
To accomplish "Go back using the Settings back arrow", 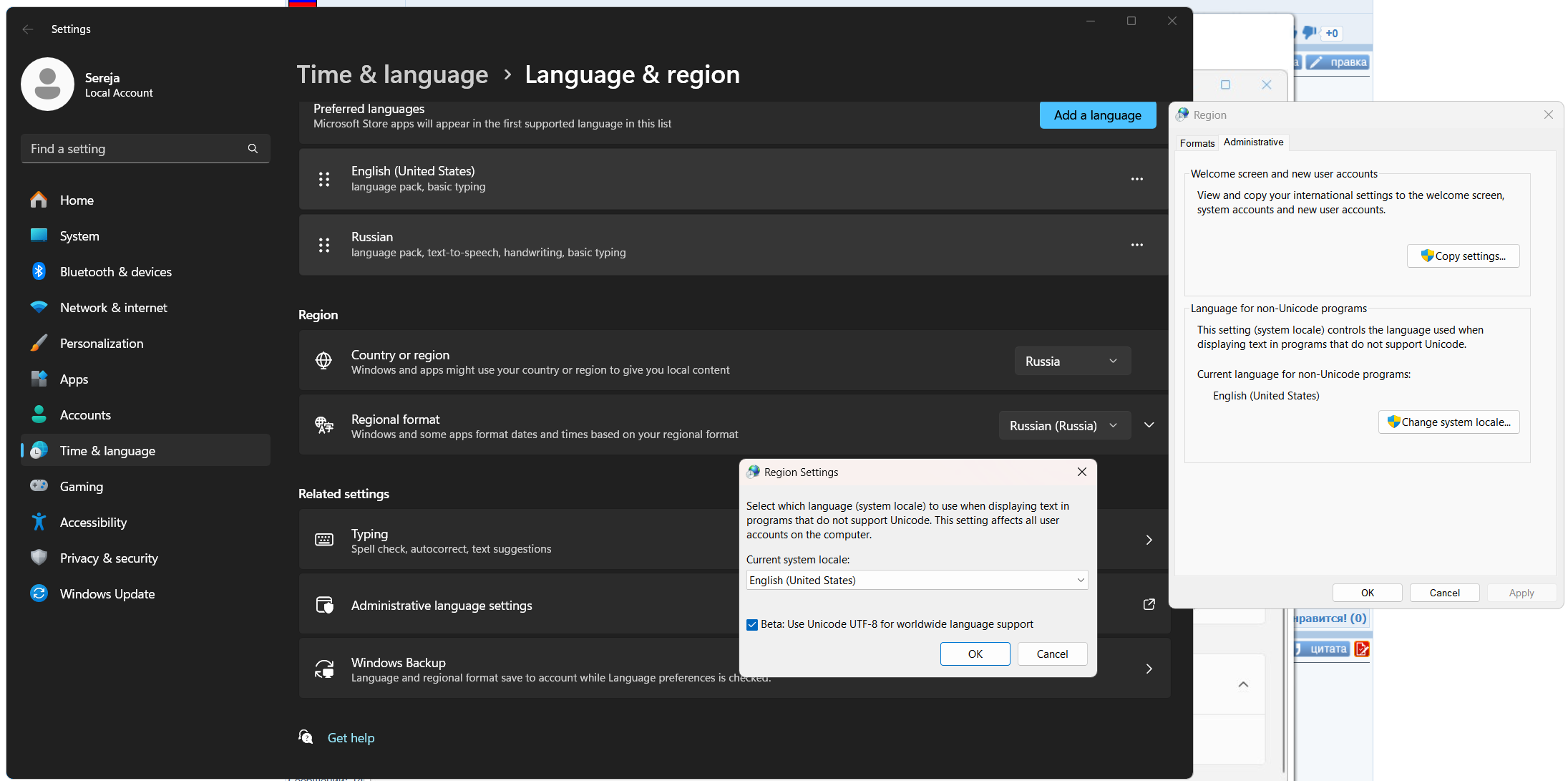I will point(28,29).
